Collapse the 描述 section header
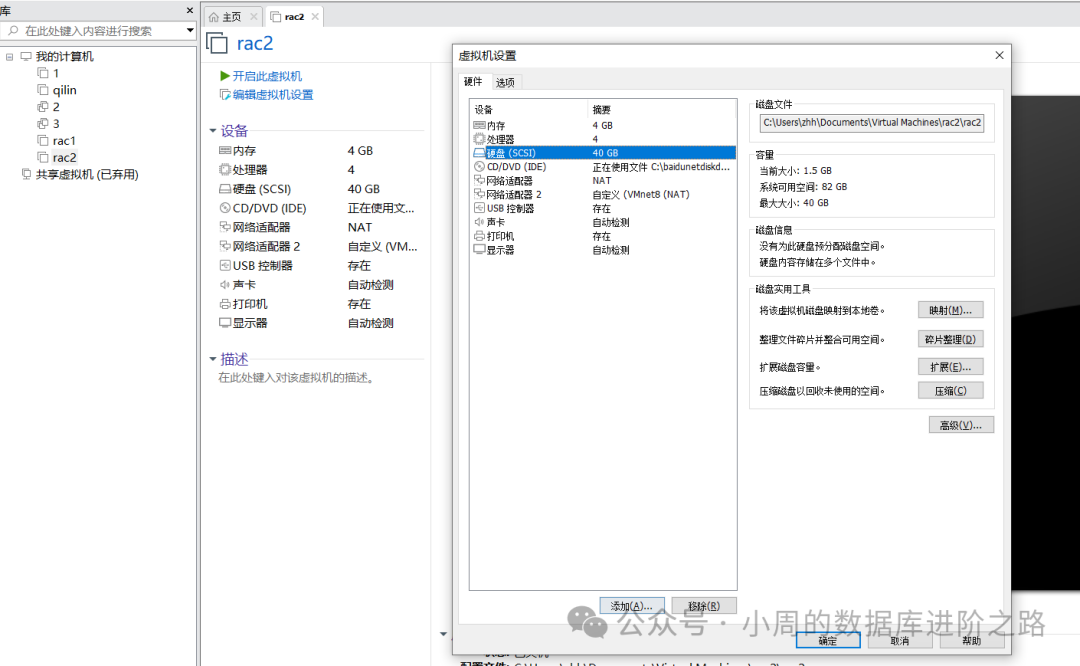This screenshot has width=1080, height=666. pyautogui.click(x=213, y=359)
